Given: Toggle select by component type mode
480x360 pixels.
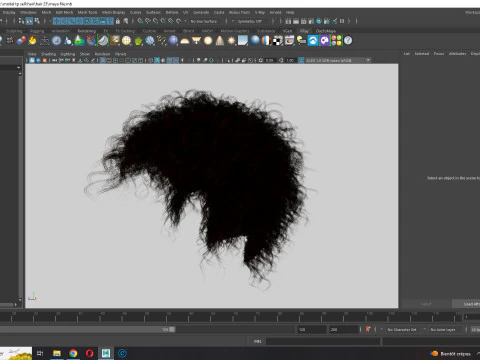Looking at the screenshot, I should point(37,21).
